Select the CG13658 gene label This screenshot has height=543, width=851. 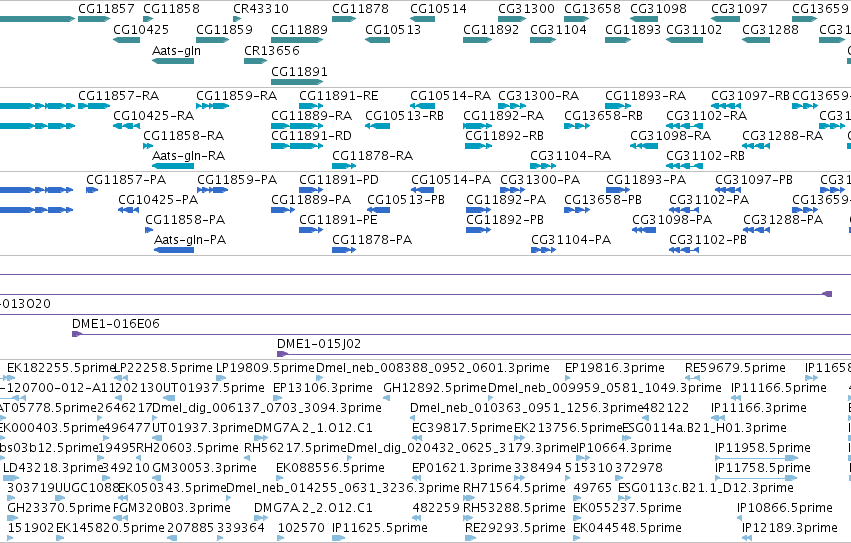[592, 9]
